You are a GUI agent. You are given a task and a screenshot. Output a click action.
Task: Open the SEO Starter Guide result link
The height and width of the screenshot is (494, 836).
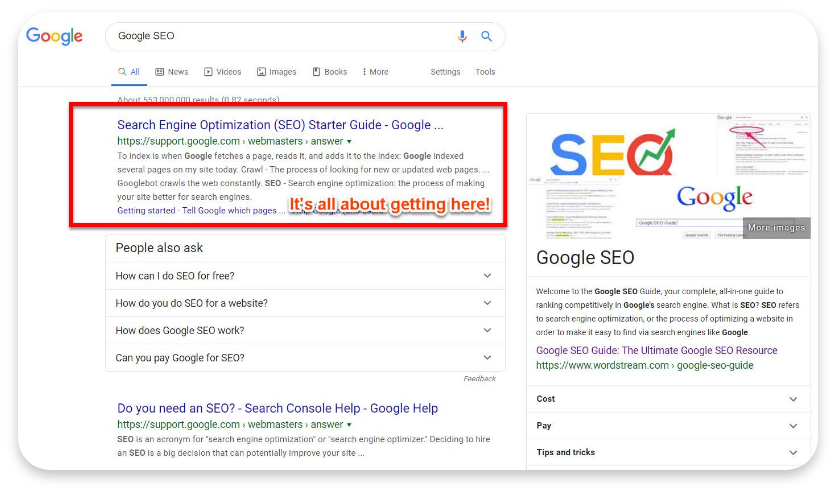[280, 125]
